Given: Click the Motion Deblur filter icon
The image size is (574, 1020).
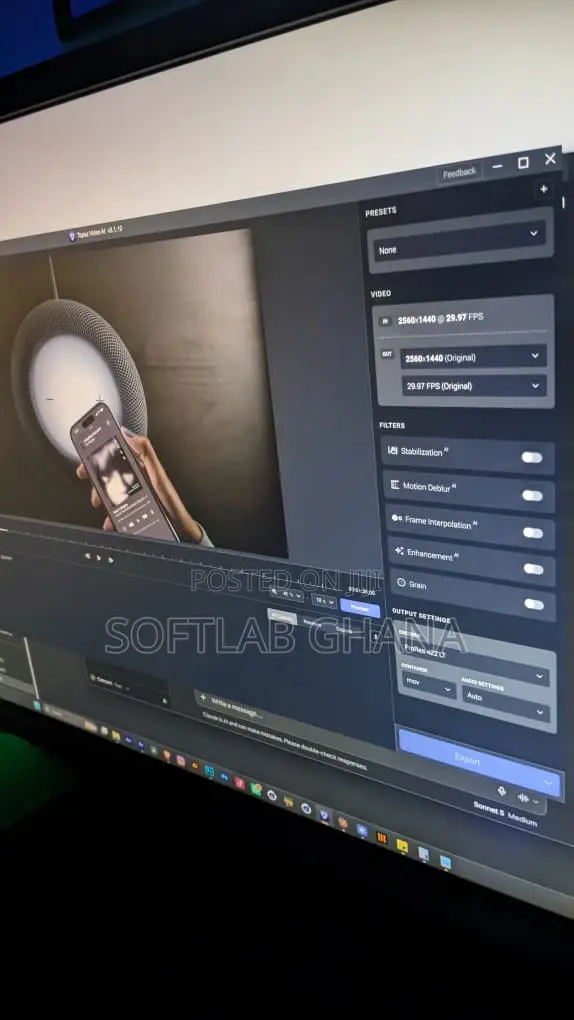Looking at the screenshot, I should 394,485.
